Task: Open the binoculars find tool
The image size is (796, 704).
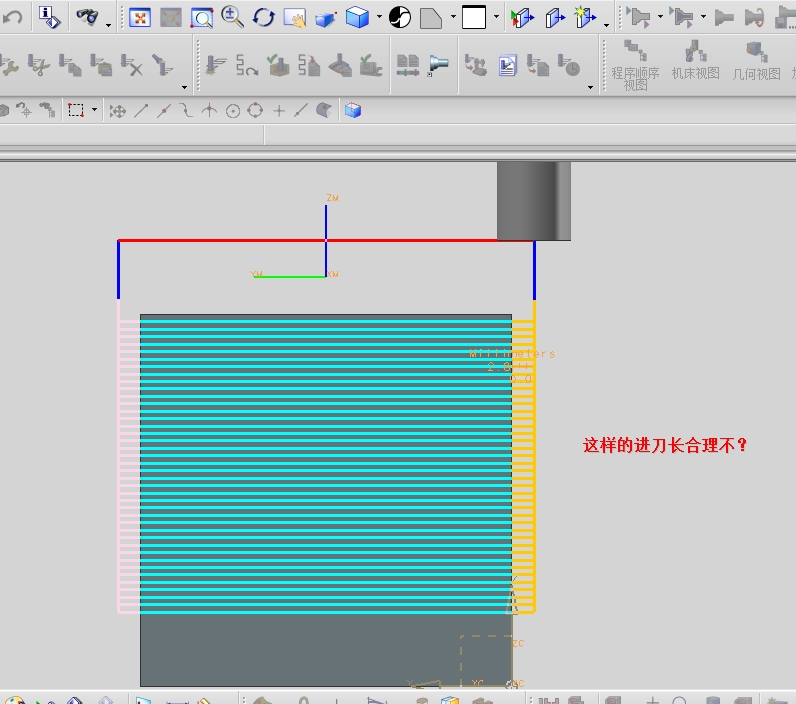Action: pos(87,17)
